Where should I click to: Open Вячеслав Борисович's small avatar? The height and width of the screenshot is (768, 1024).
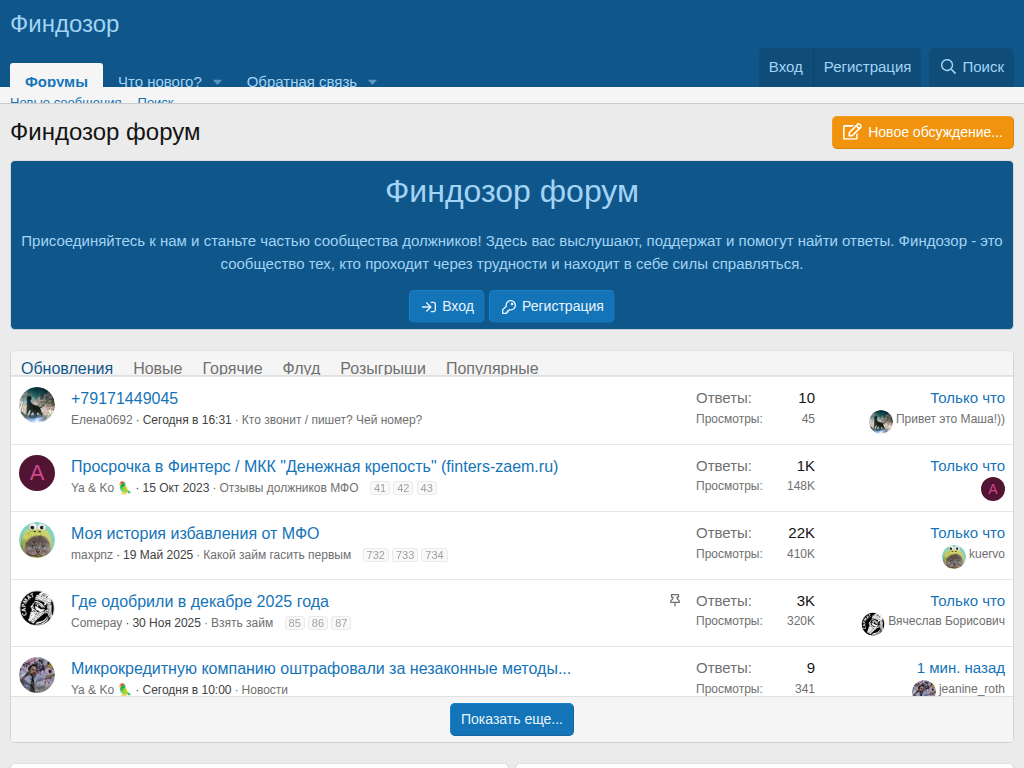872,623
